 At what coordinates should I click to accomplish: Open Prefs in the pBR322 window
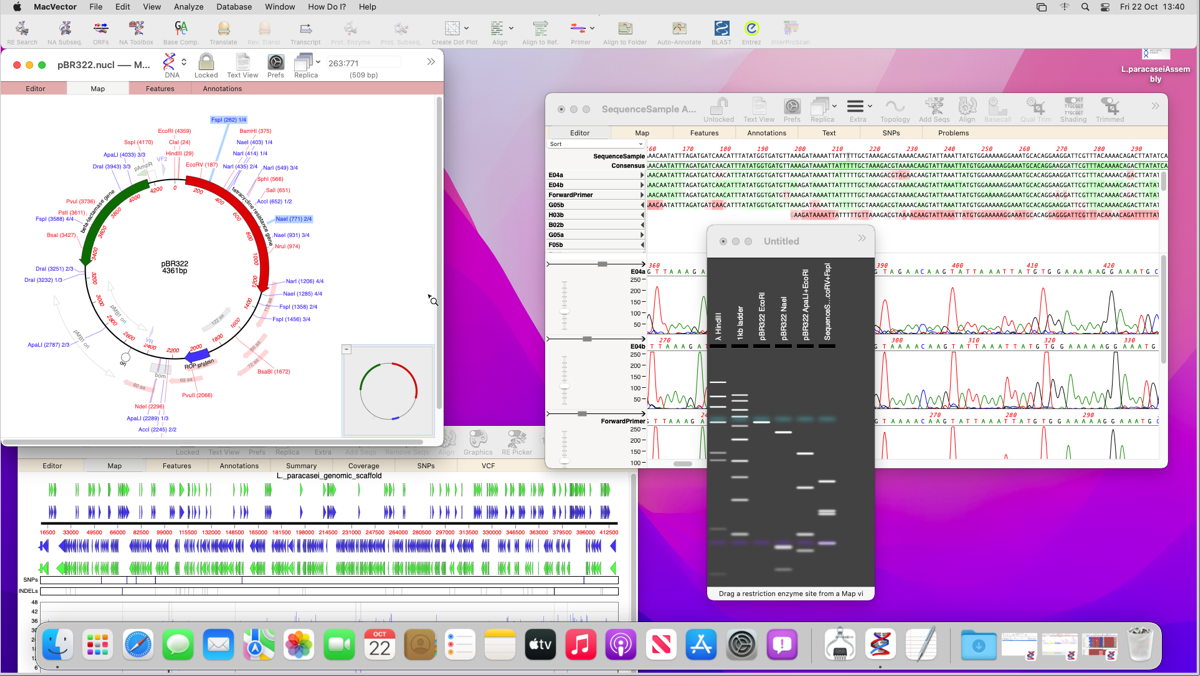(x=275, y=66)
